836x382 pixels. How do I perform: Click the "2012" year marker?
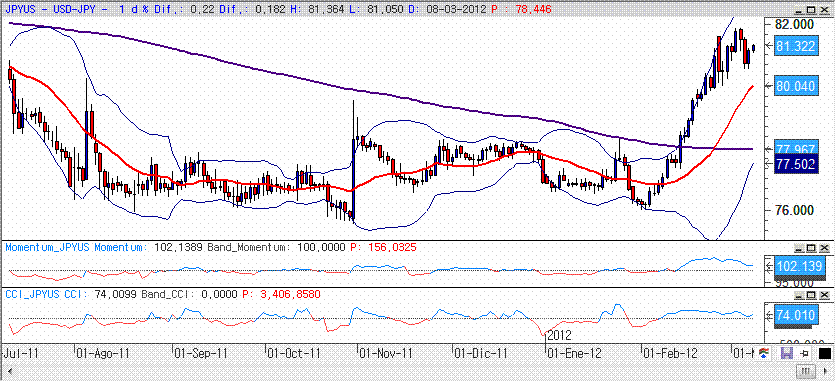[x=559, y=336]
